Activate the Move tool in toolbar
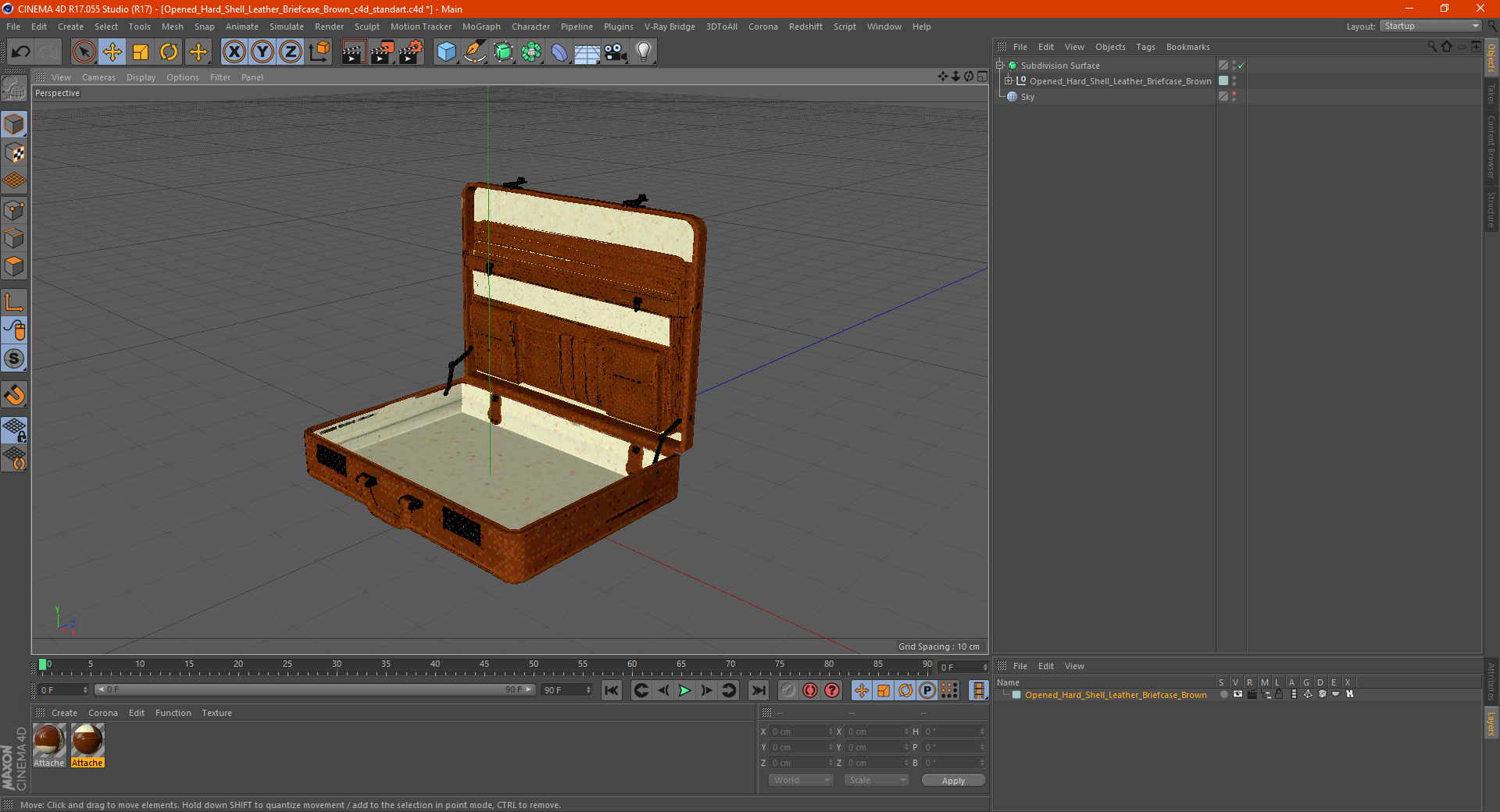 (112, 52)
